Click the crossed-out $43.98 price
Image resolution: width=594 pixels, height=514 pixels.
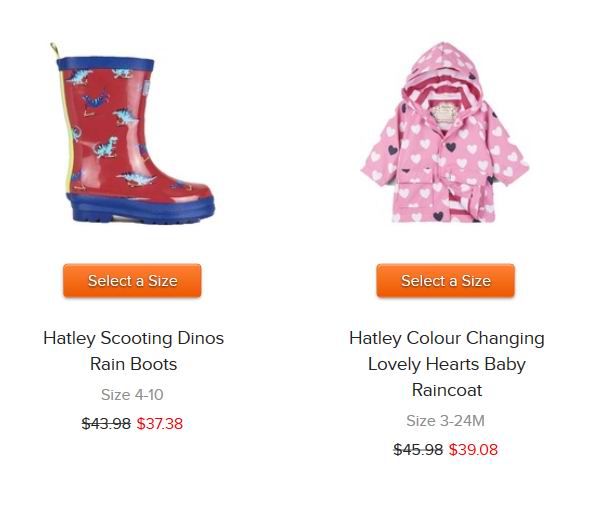pyautogui.click(x=106, y=423)
